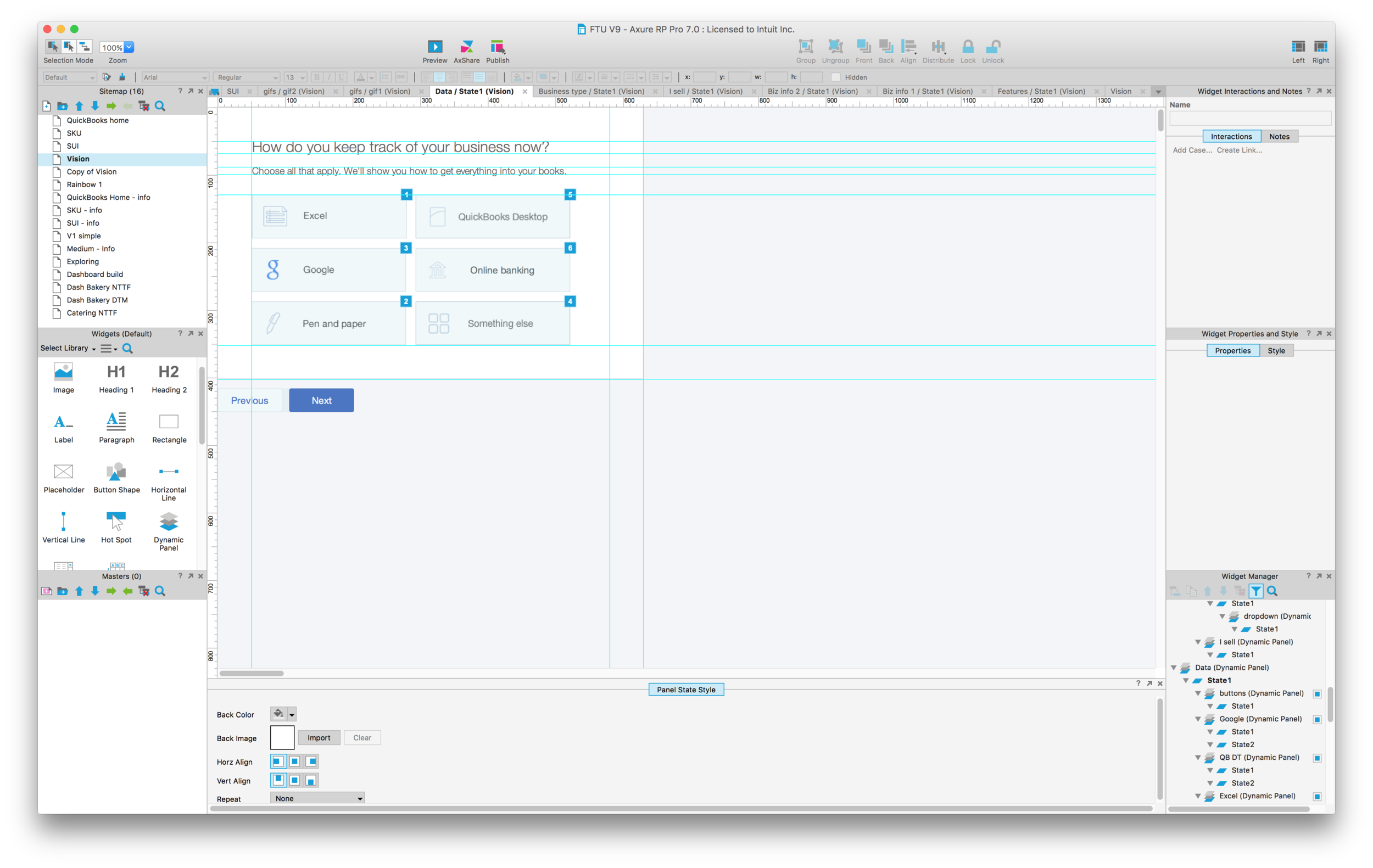
Task: Click the Distribute toolbar icon
Action: pyautogui.click(x=938, y=47)
